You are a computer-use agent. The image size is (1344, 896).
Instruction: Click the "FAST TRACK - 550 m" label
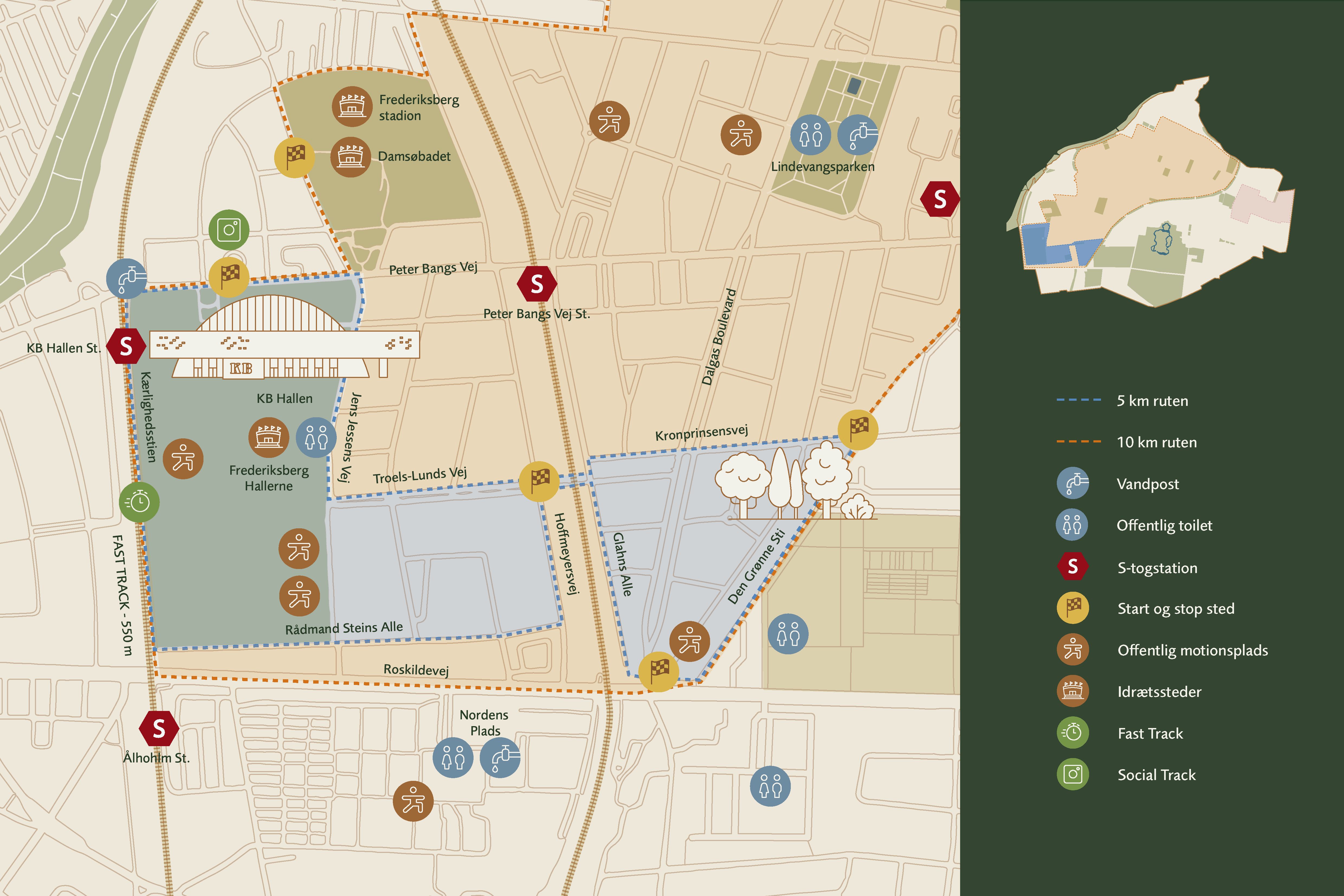pyautogui.click(x=122, y=595)
